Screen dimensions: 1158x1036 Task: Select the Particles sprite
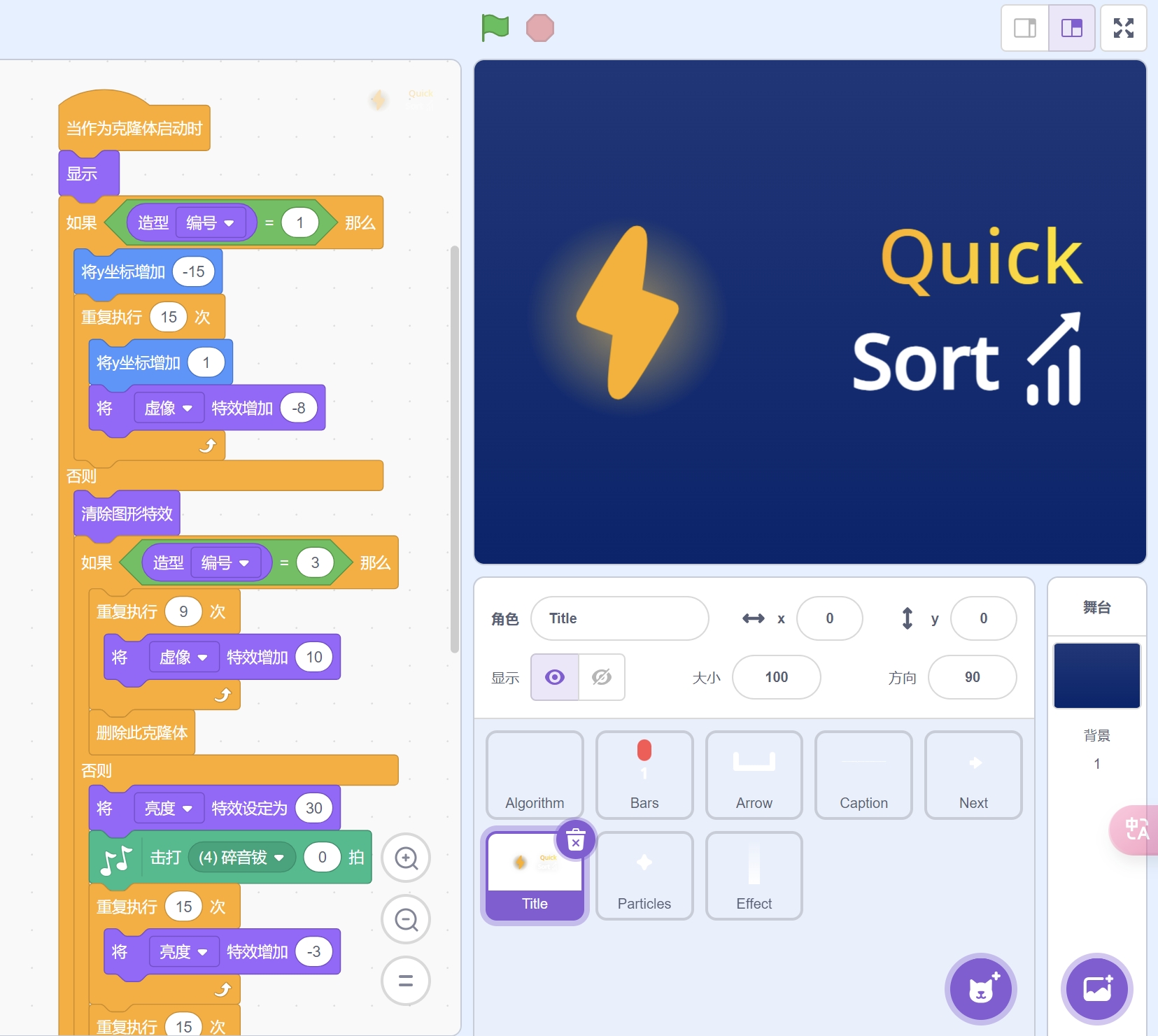coord(644,875)
